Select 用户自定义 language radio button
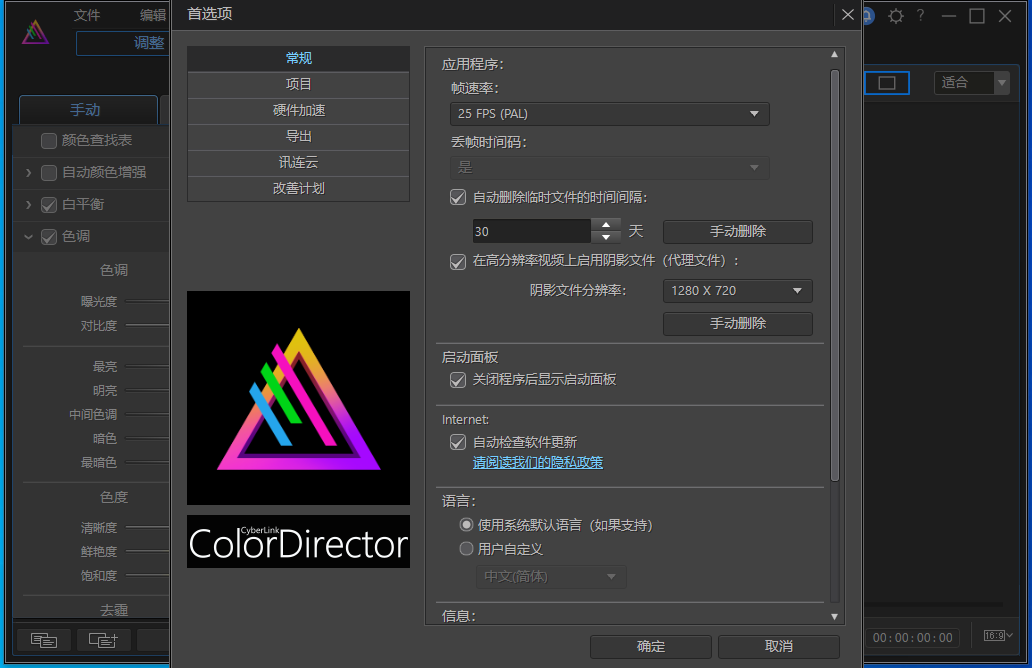Screen dimensions: 1032x668 coord(467,548)
